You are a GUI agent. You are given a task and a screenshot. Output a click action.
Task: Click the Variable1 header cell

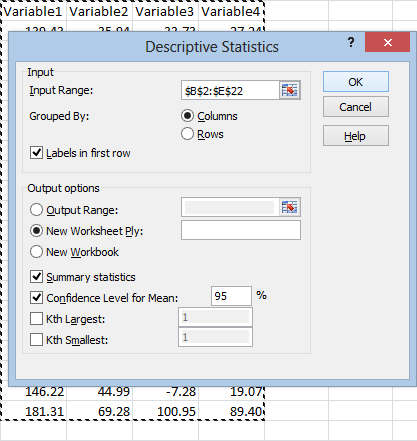click(x=33, y=12)
